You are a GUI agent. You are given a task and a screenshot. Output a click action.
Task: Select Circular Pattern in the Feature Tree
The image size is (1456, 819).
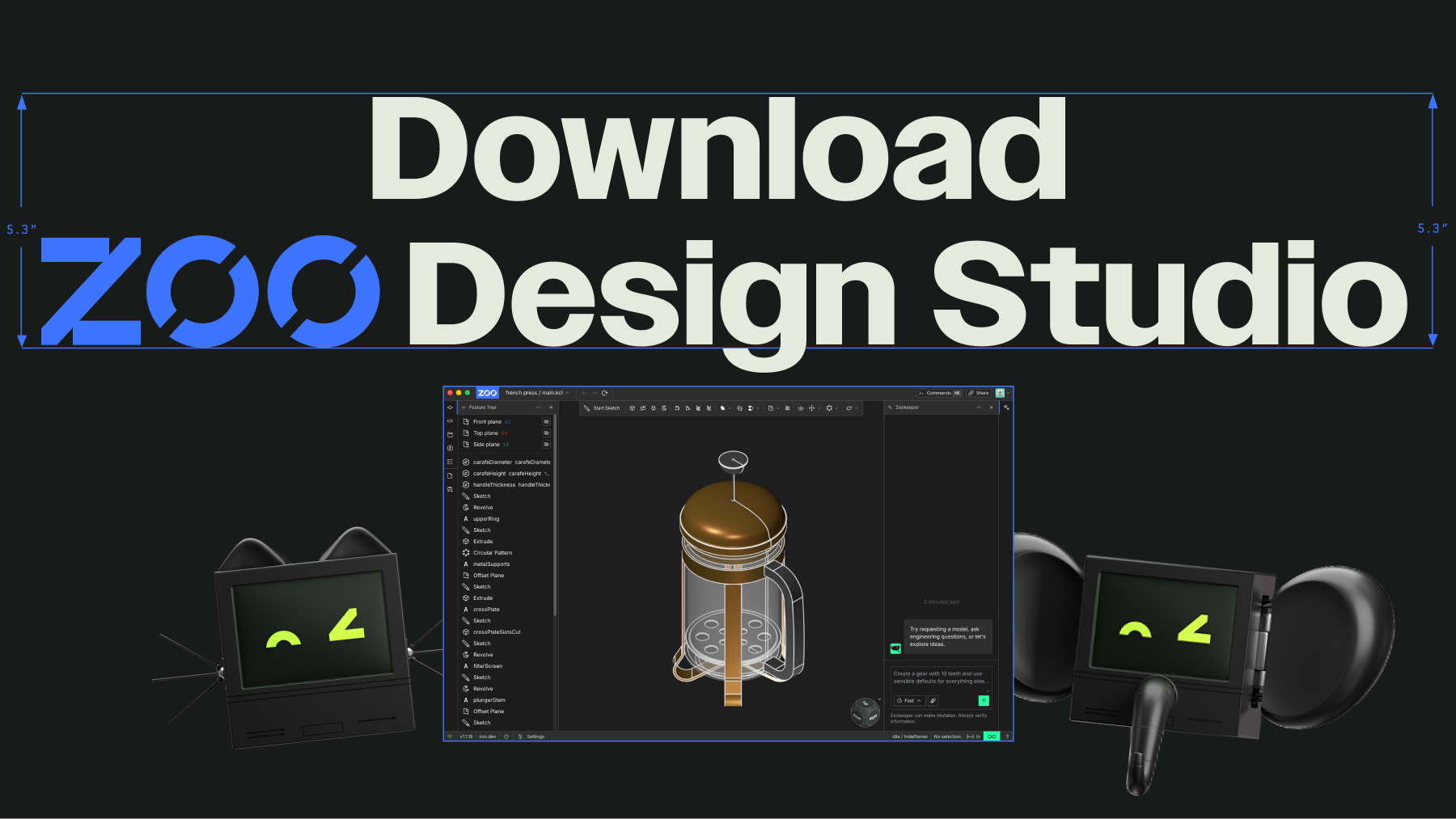(x=492, y=553)
